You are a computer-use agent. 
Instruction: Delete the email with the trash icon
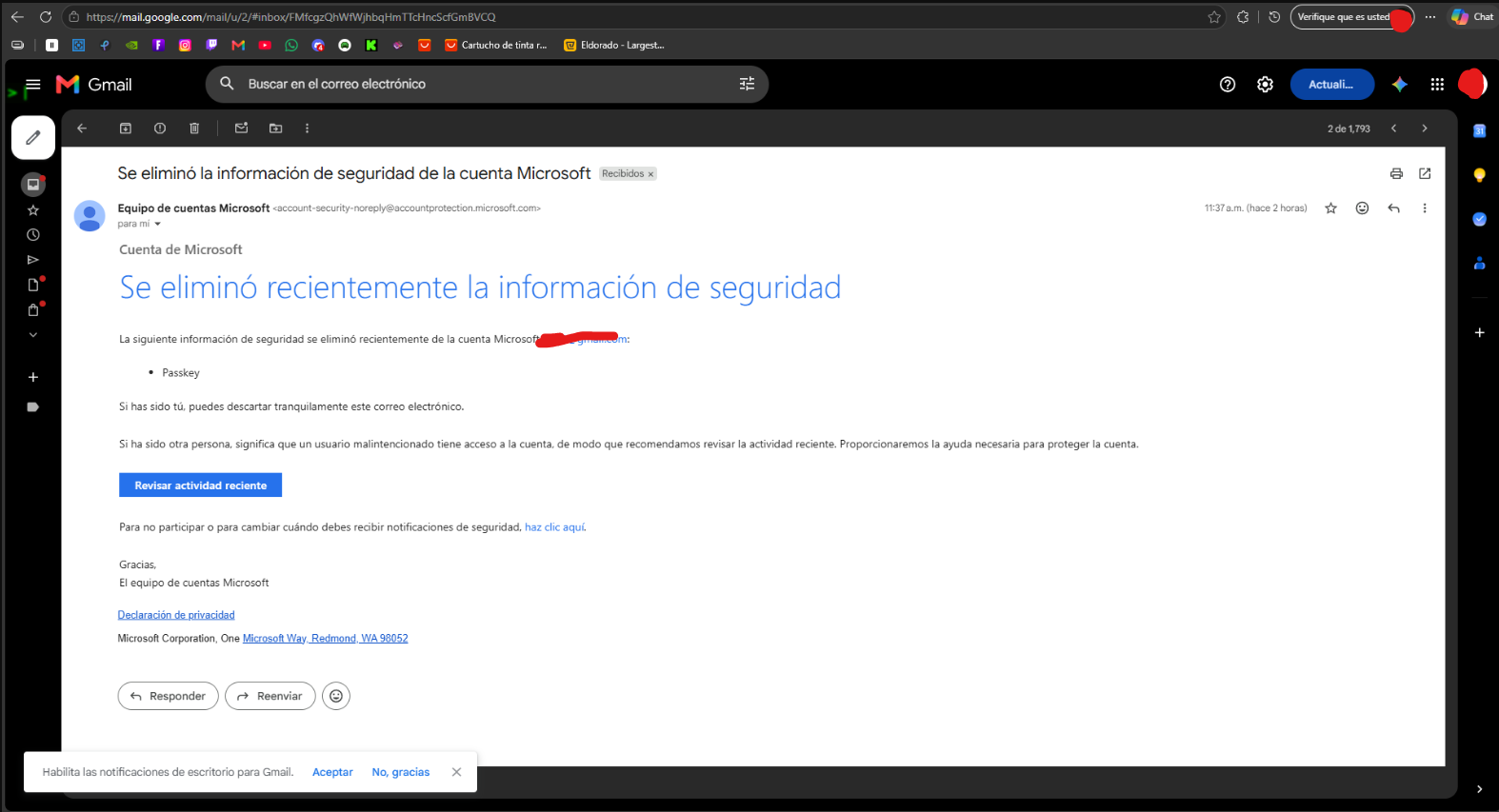[x=194, y=129]
